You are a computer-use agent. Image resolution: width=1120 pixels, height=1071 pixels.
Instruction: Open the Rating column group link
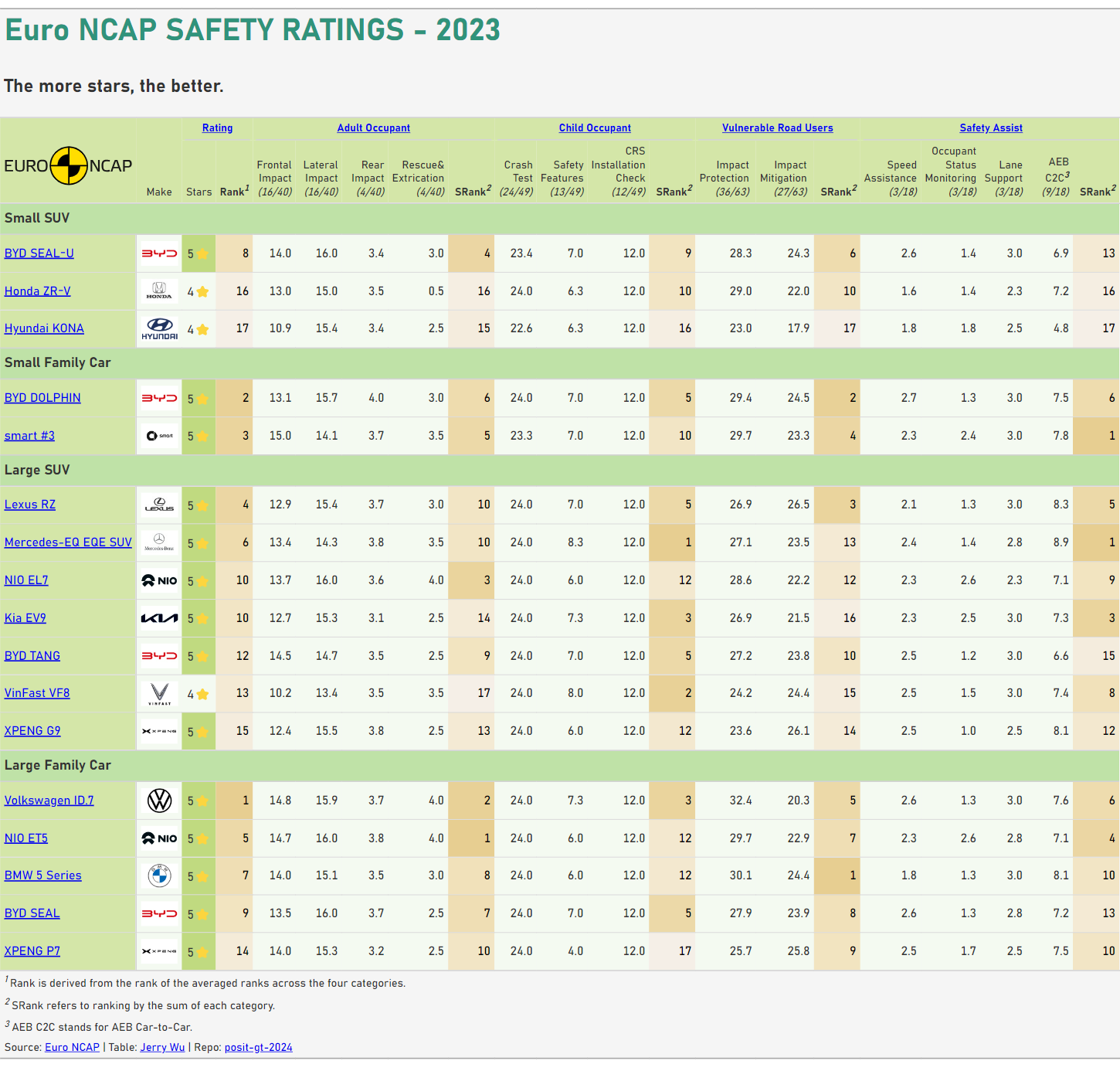tap(217, 128)
